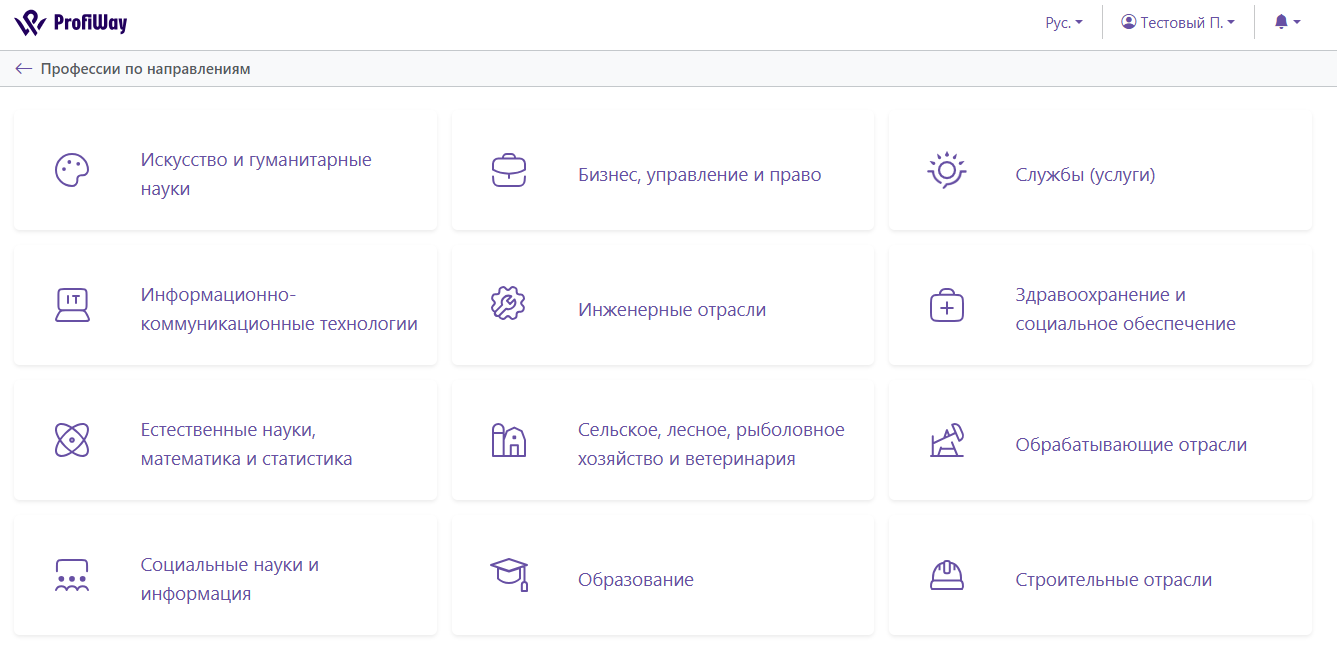Open the Рус. language dropdown

click(x=1064, y=22)
